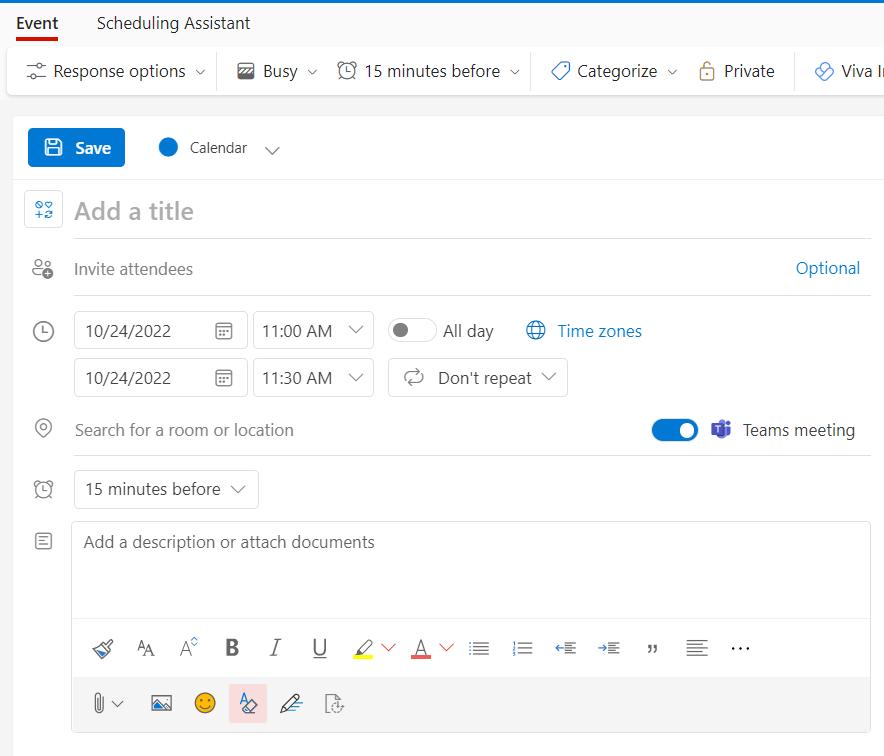
Task: Expand the 15 minutes before reminder dropdown
Action: pos(166,489)
